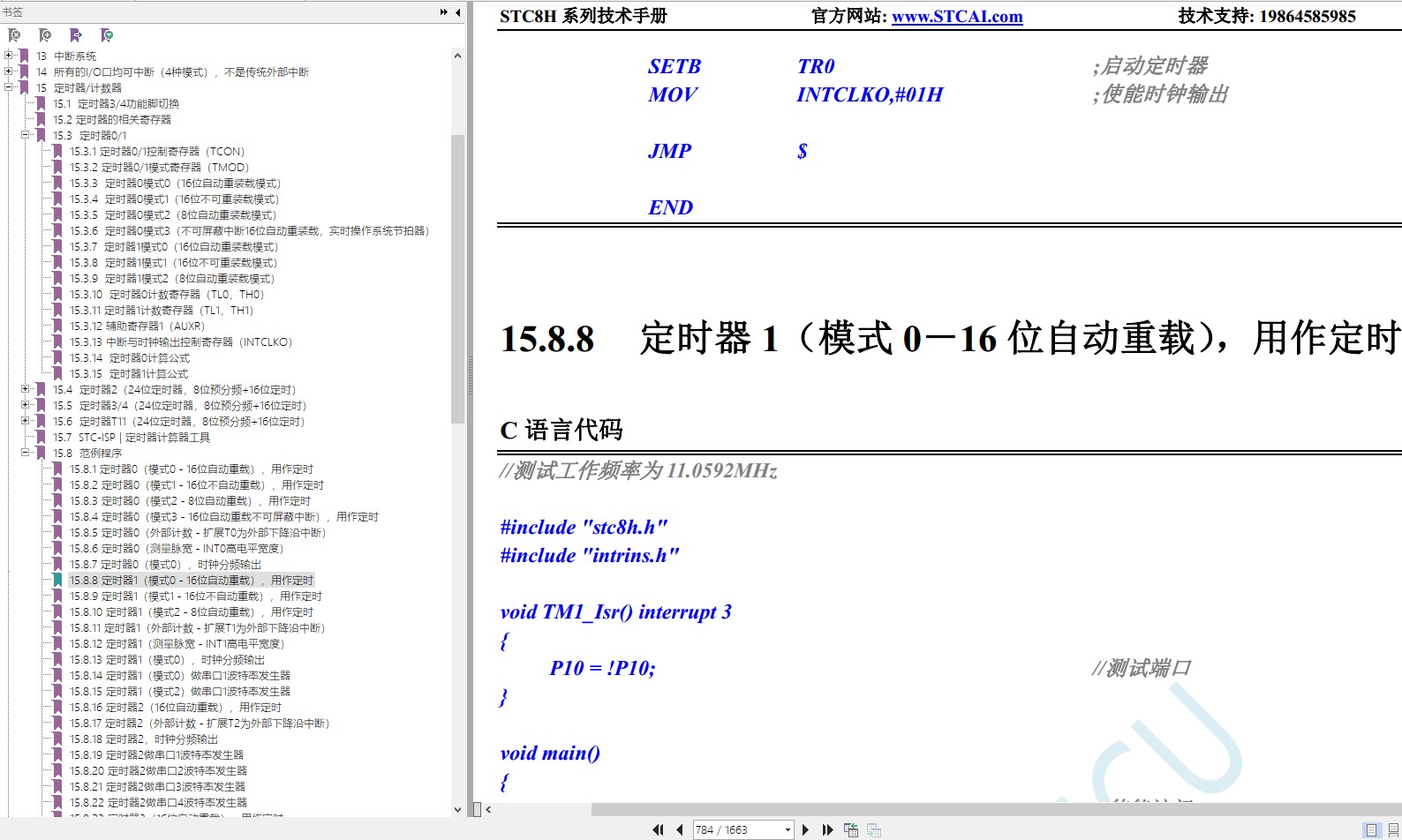Image resolution: width=1402 pixels, height=840 pixels.
Task: Click bookmark panel scrollbar up arrow
Action: (x=457, y=56)
